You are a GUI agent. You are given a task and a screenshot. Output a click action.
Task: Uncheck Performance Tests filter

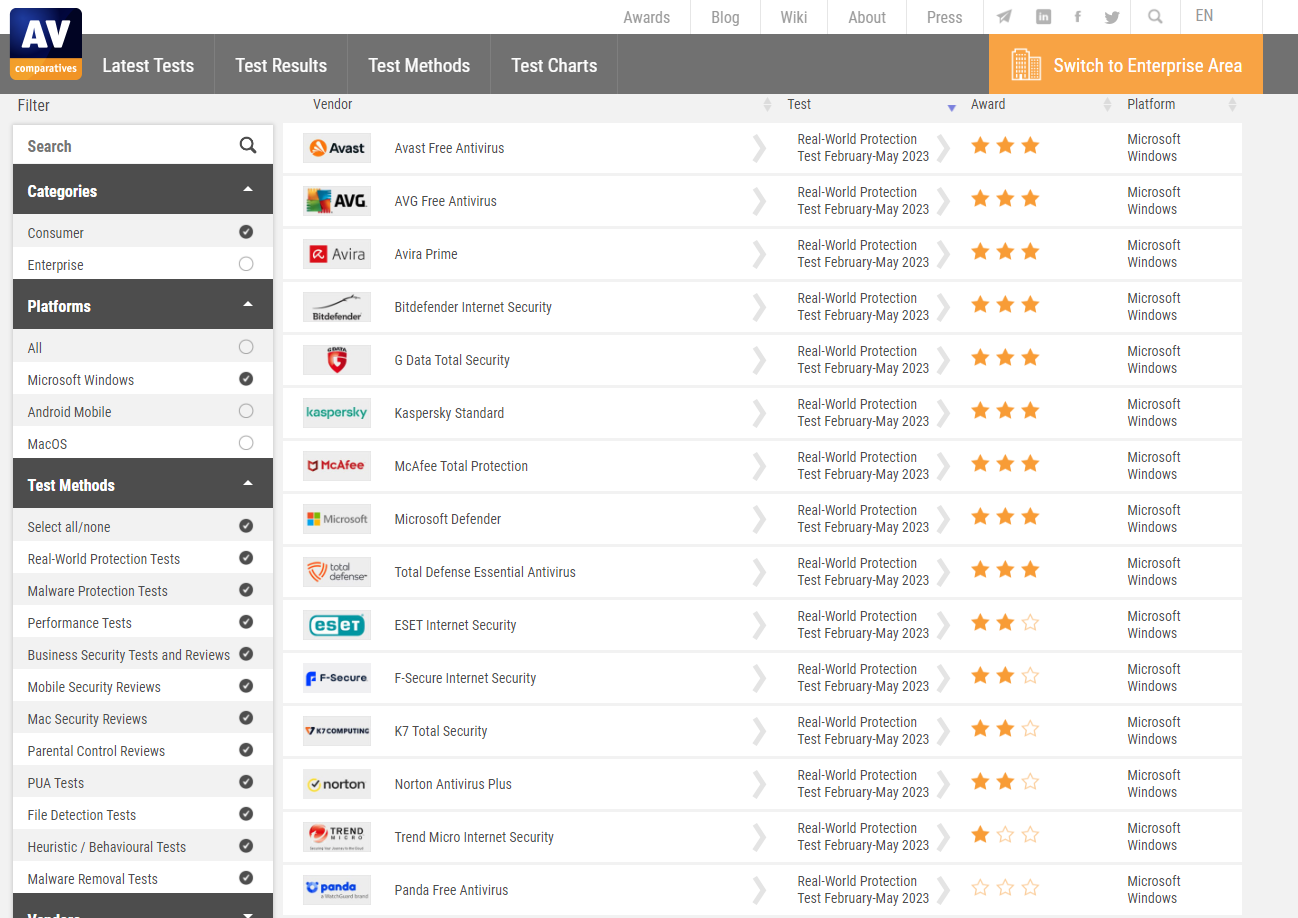(x=246, y=622)
